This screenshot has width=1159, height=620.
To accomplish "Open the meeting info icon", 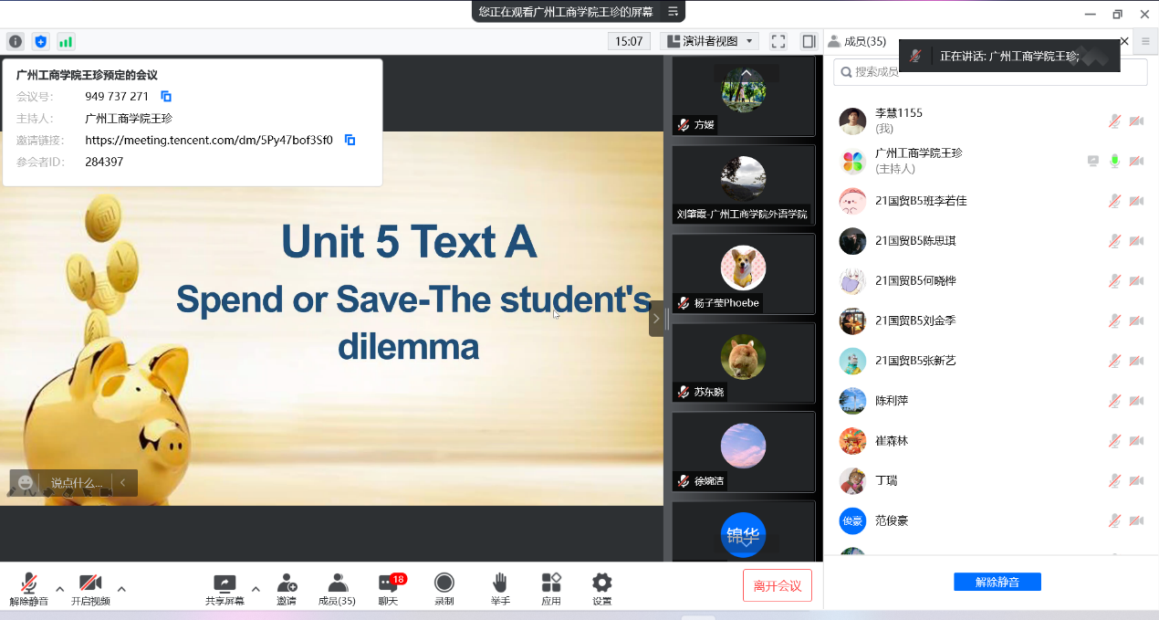I will (x=15, y=41).
